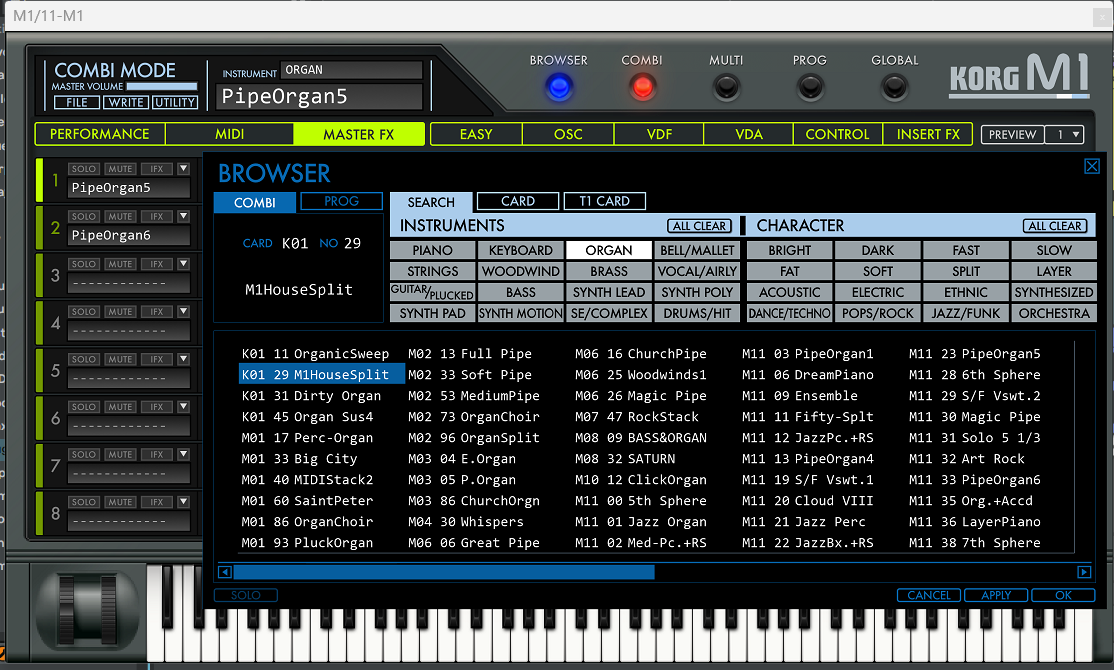
Task: Clear all CHARACTER filters
Action: coord(1056,226)
